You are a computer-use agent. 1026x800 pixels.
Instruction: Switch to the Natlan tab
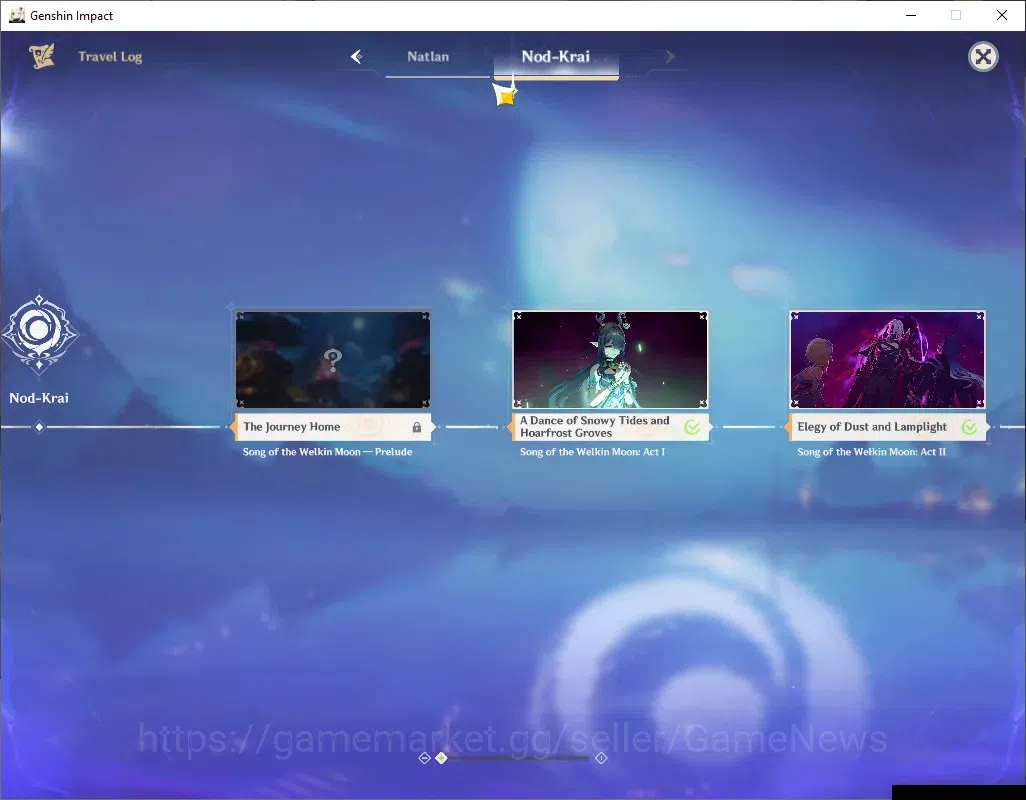pyautogui.click(x=428, y=57)
